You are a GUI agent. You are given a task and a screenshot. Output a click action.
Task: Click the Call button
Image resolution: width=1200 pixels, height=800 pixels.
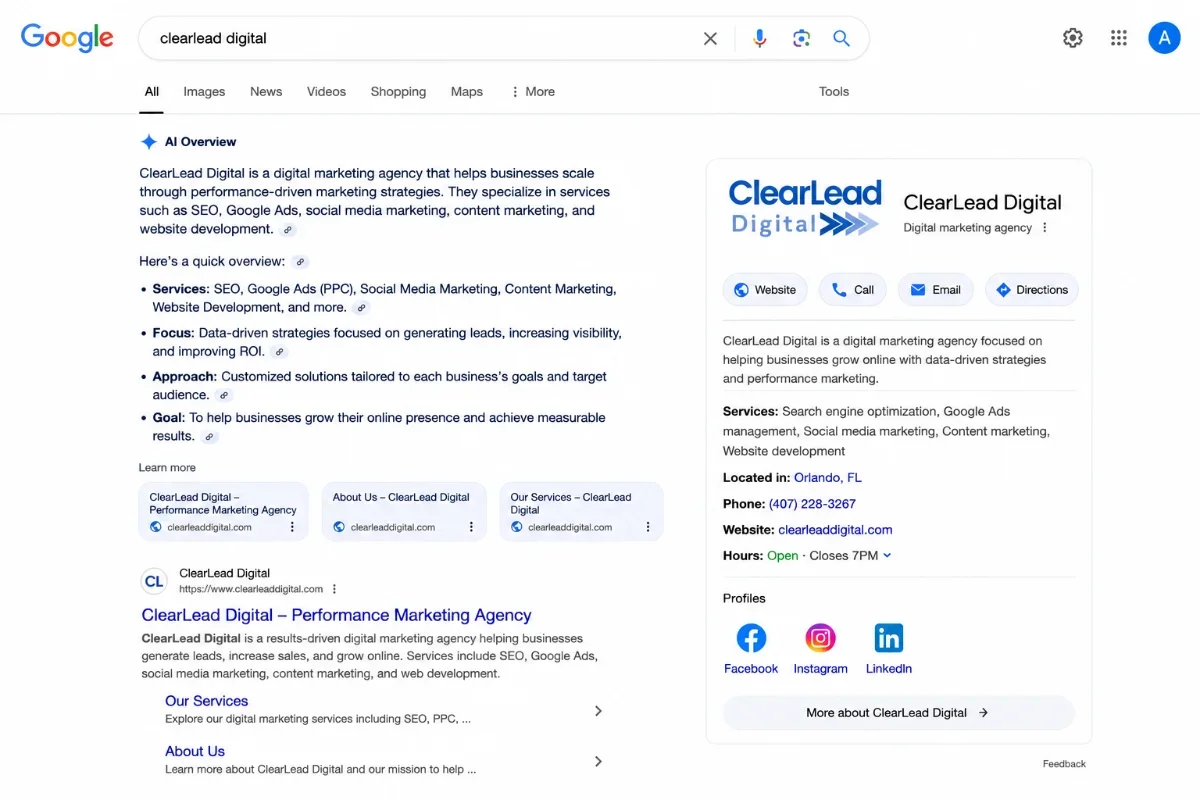click(x=853, y=290)
